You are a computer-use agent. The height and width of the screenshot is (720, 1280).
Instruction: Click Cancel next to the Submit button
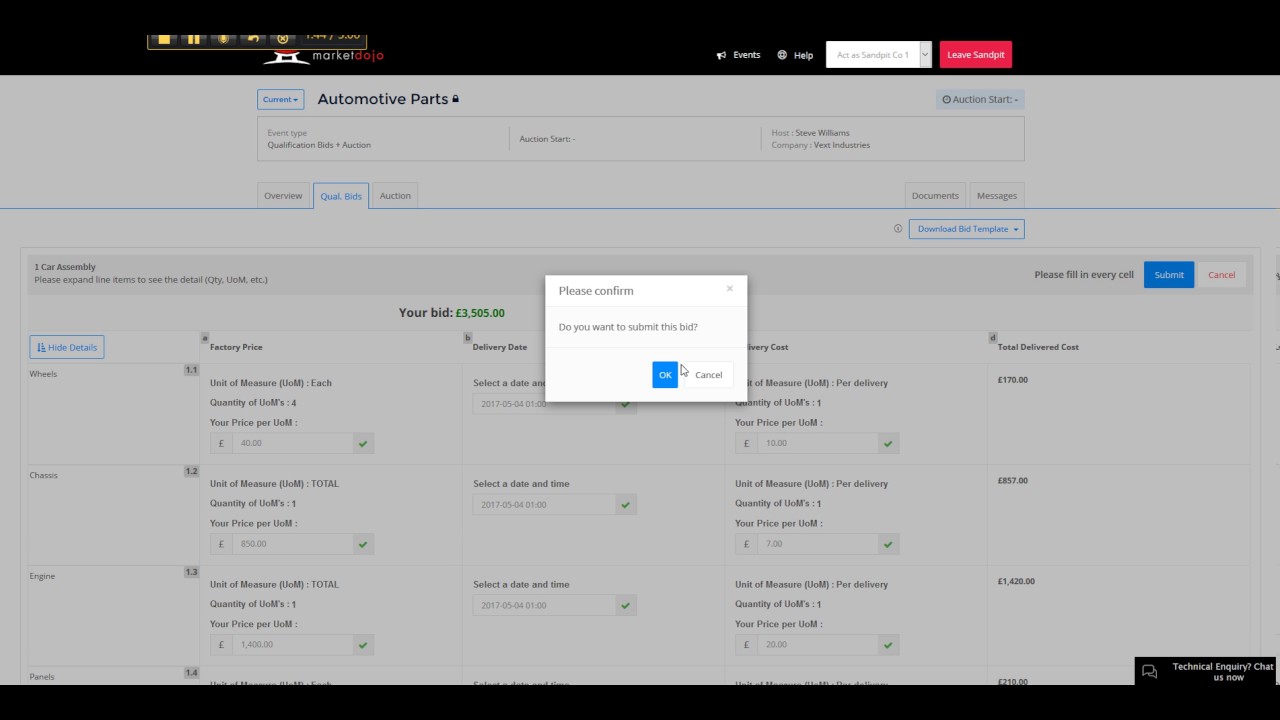pyautogui.click(x=1221, y=275)
